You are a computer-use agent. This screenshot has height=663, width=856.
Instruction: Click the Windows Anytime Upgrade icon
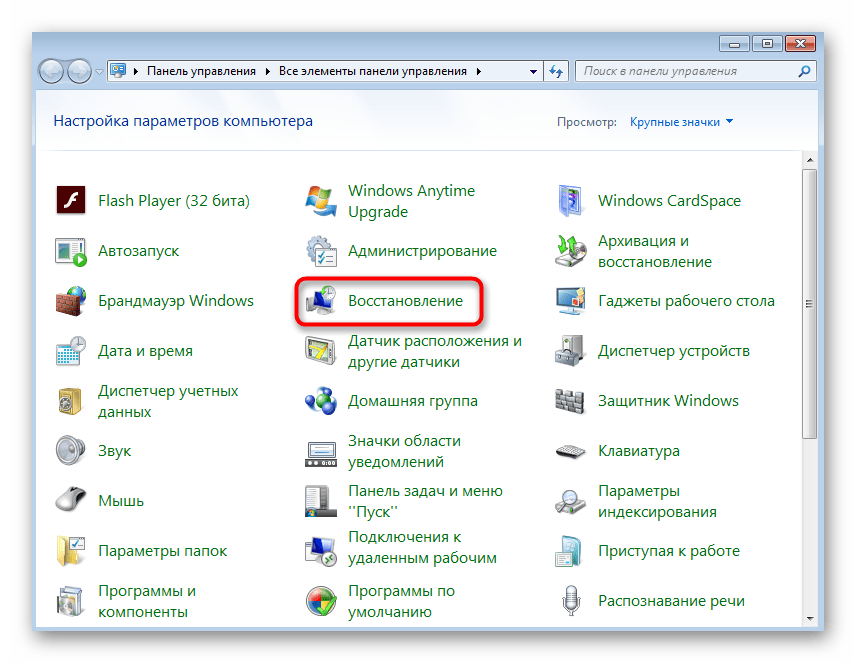321,200
